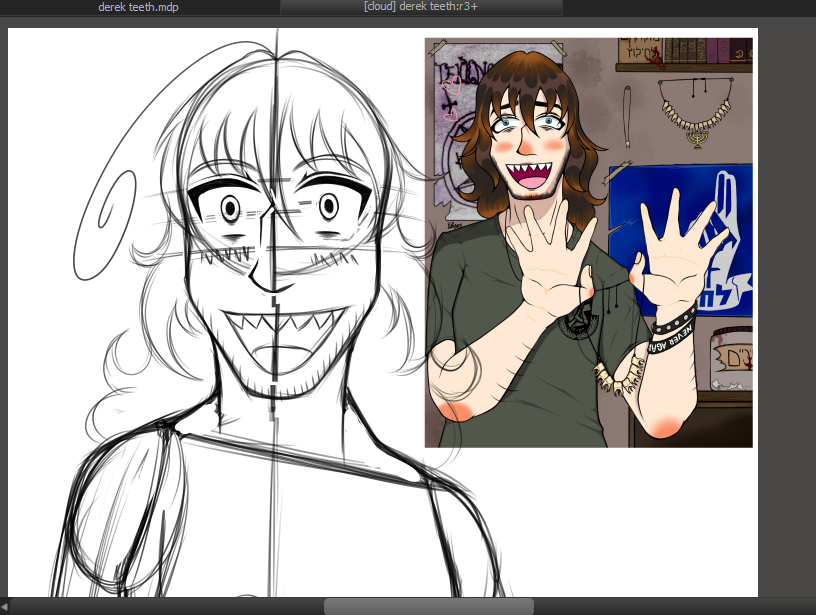The width and height of the screenshot is (816, 615).
Task: Click the scrollbar track right of the thumb
Action: click(x=670, y=606)
